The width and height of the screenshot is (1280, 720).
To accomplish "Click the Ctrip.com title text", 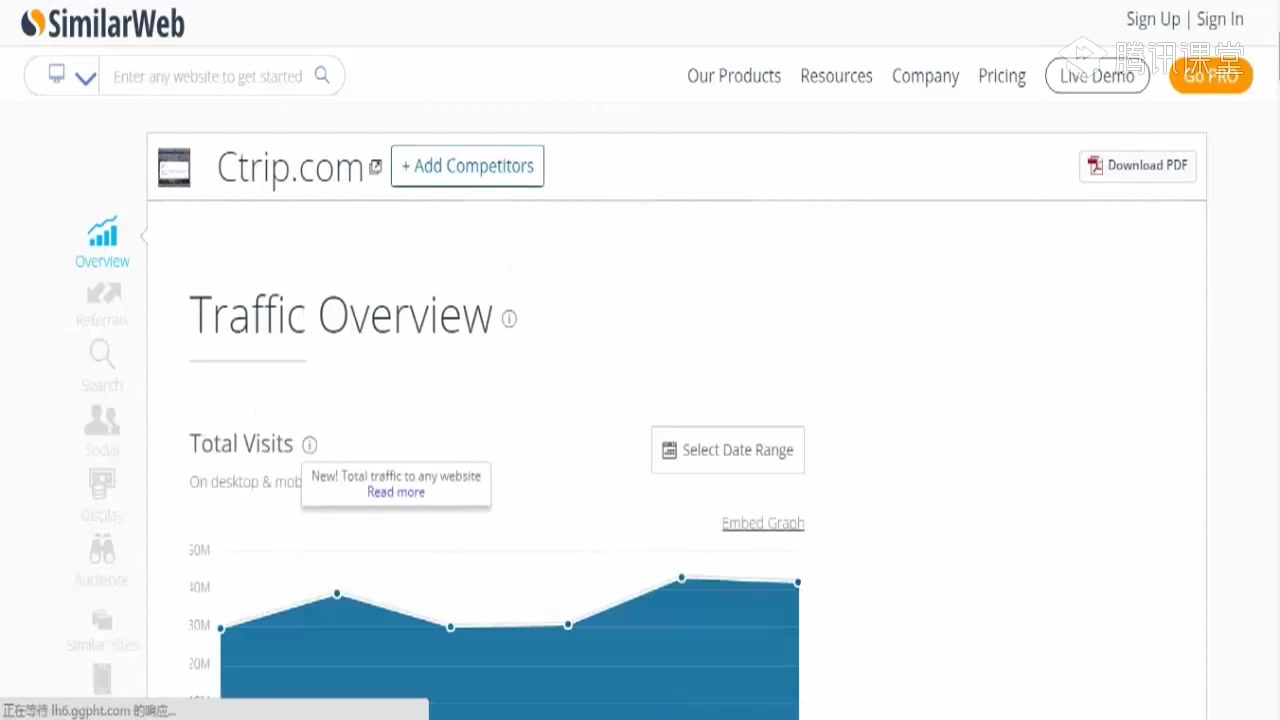I will click(x=290, y=168).
